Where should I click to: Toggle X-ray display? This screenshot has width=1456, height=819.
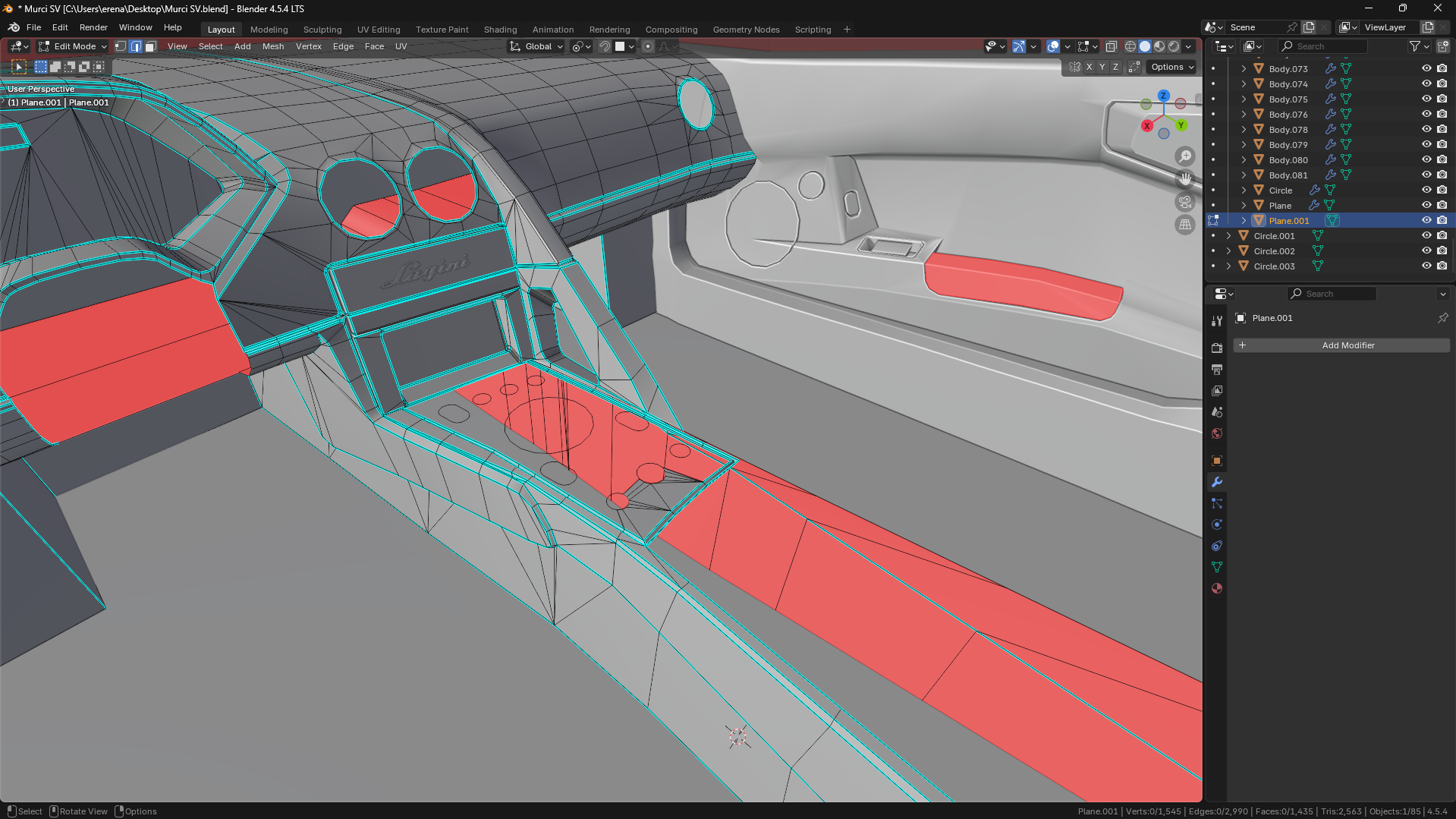[x=1111, y=46]
